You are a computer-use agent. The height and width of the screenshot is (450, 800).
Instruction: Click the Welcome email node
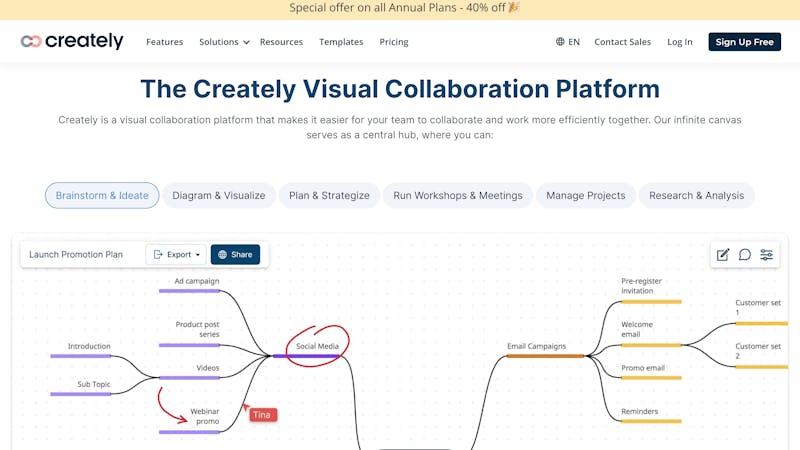coord(637,329)
